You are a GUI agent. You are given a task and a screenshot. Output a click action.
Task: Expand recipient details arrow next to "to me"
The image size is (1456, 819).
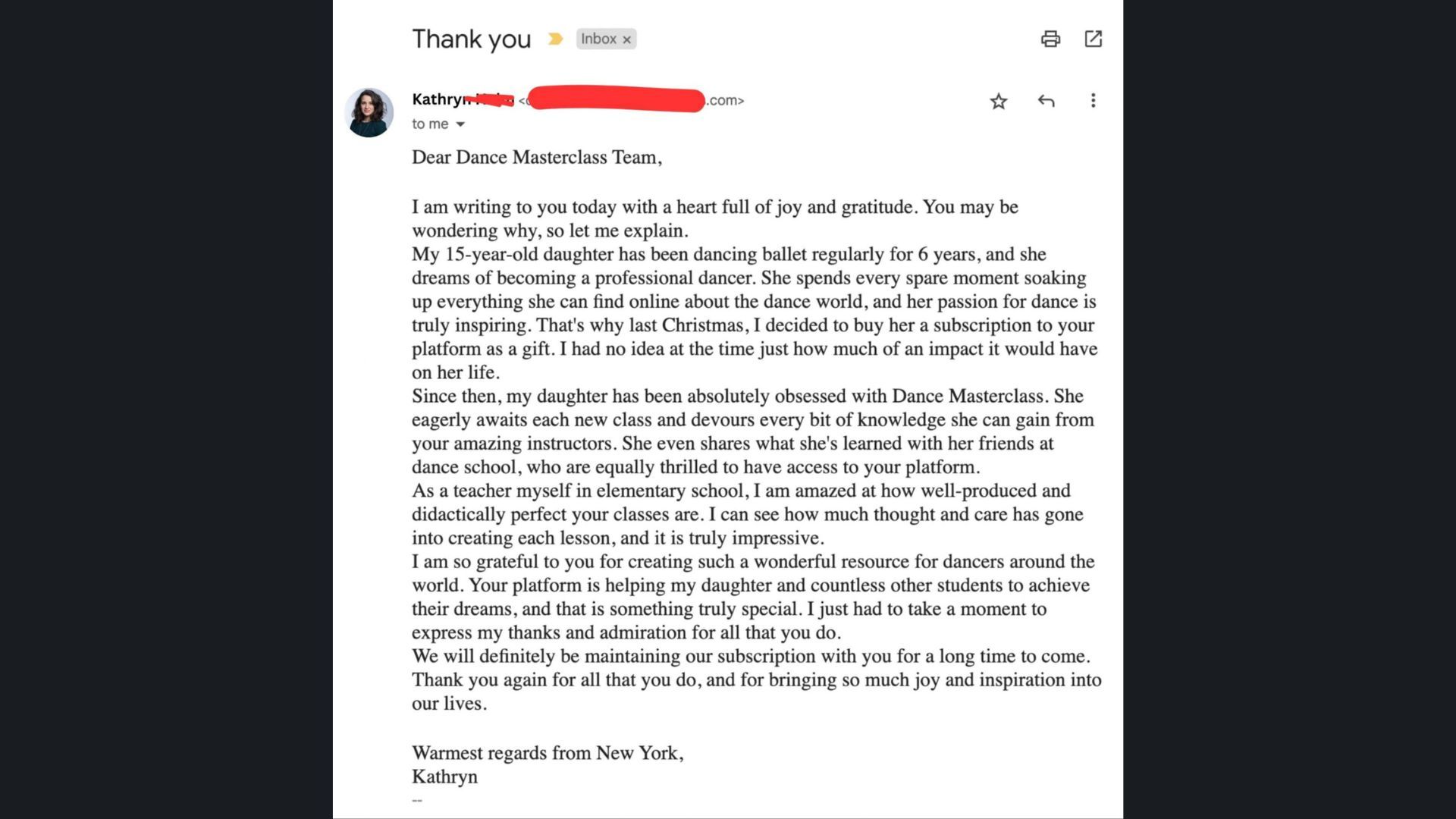(460, 124)
